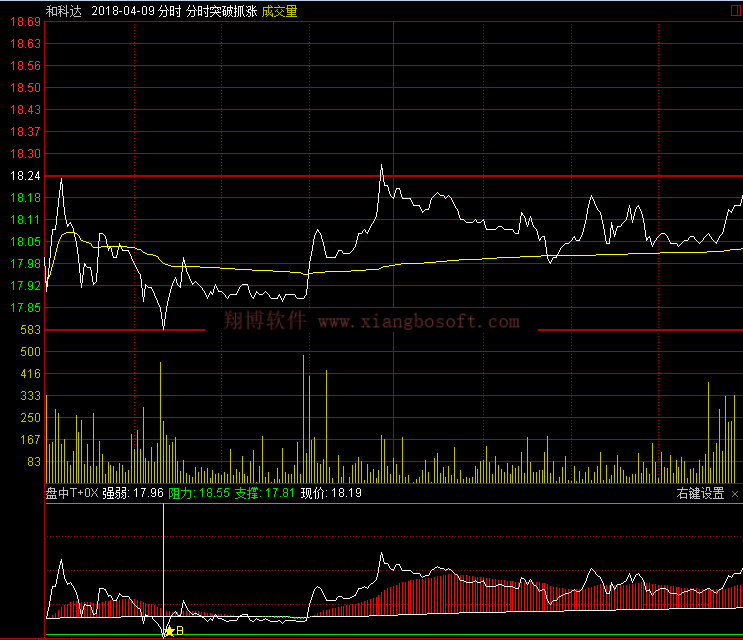The width and height of the screenshot is (743, 640).
Task: Click the 分时突破抓涨 indicator title
Action: click(x=221, y=11)
